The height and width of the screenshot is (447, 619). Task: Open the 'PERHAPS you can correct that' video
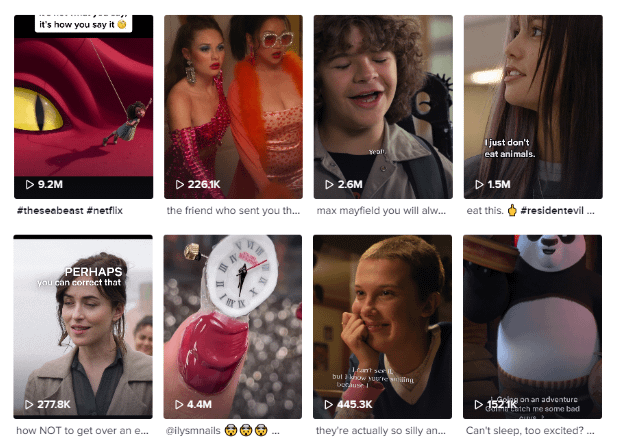(83, 327)
